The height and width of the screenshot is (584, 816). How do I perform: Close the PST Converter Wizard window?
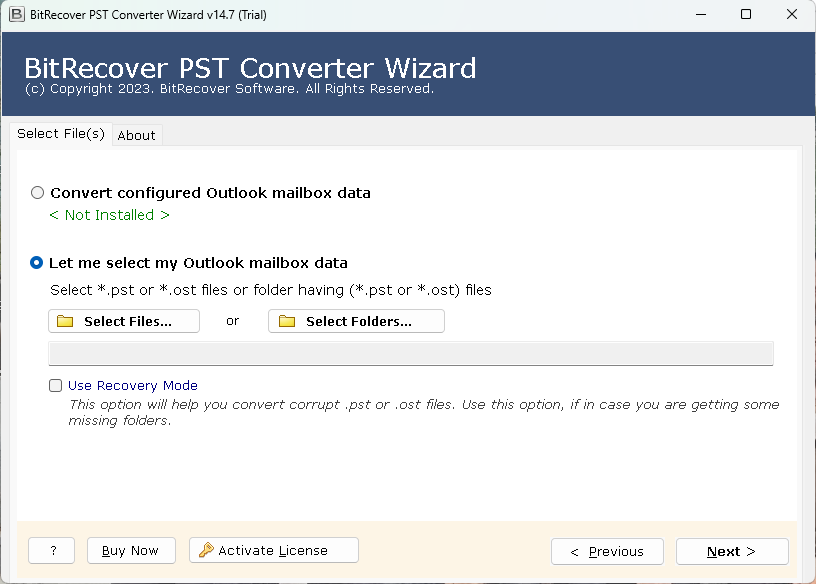792,14
